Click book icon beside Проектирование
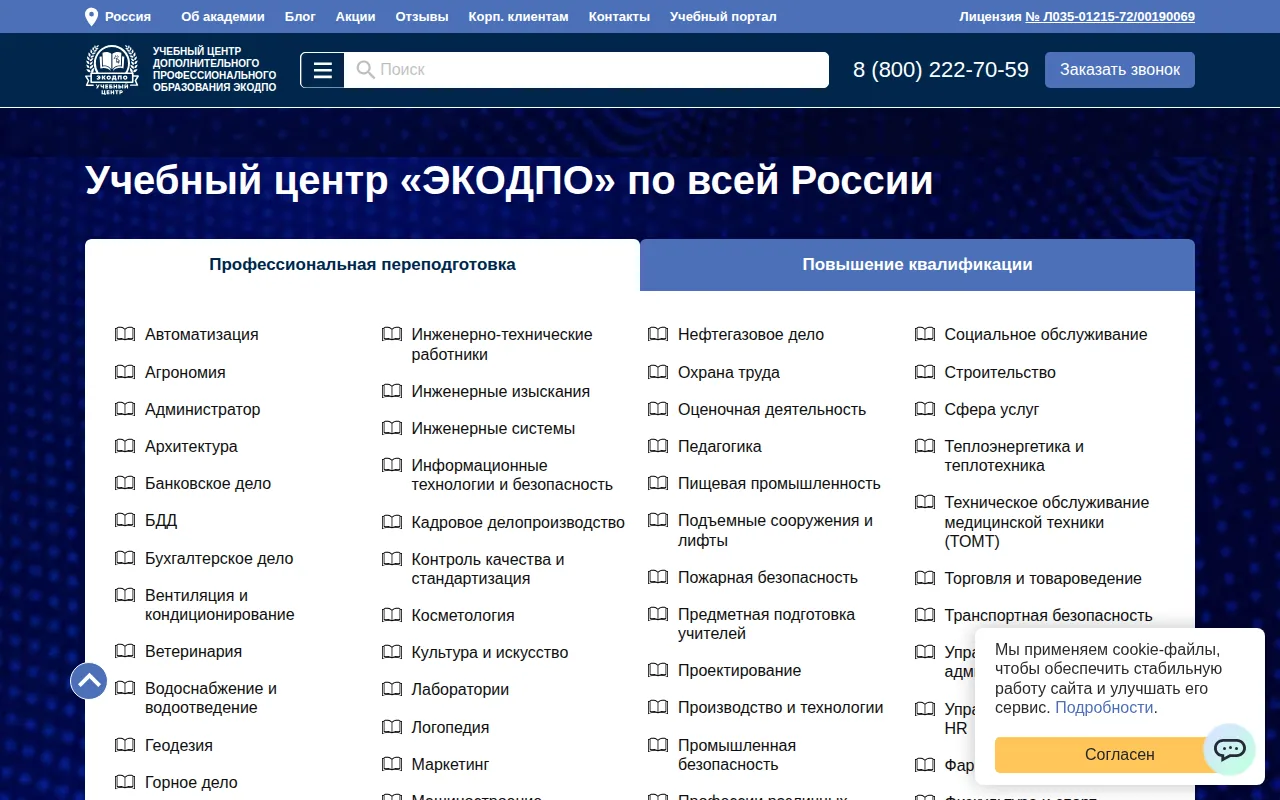The width and height of the screenshot is (1280, 800). [658, 670]
